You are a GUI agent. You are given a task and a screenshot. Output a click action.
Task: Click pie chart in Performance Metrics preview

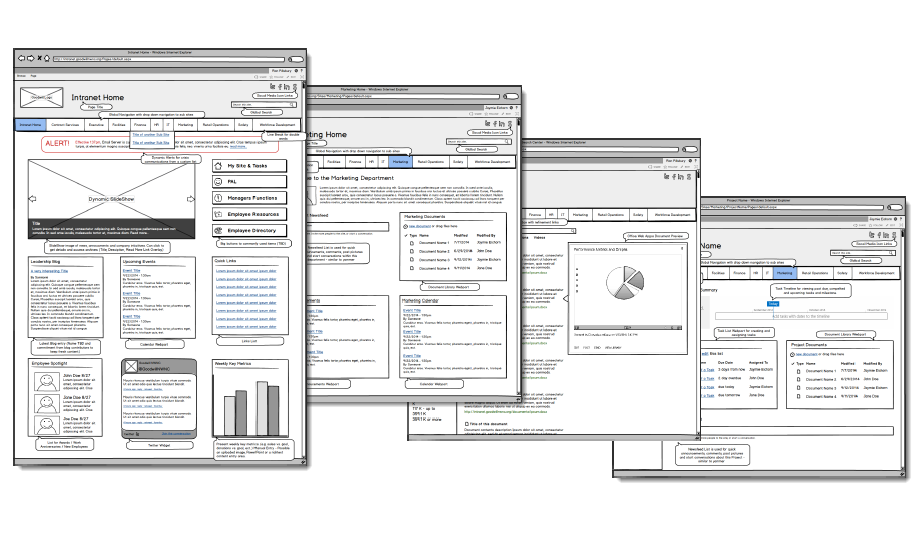[x=624, y=282]
